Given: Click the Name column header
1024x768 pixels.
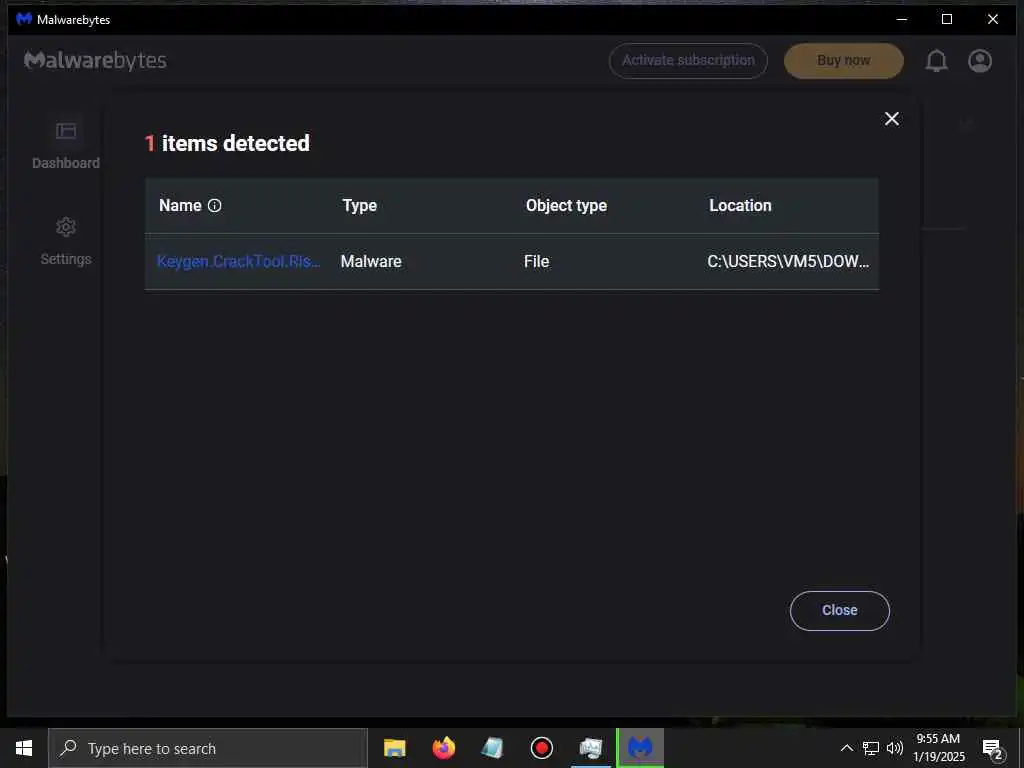Looking at the screenshot, I should 180,206.
